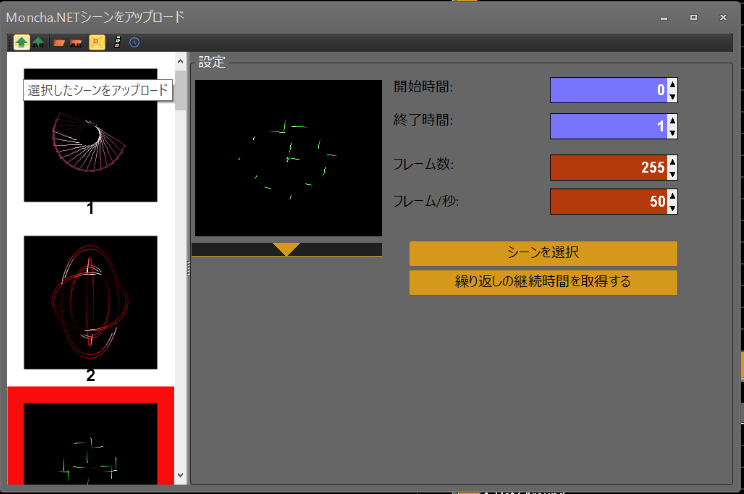Click the 終了時間: label

point(423,120)
